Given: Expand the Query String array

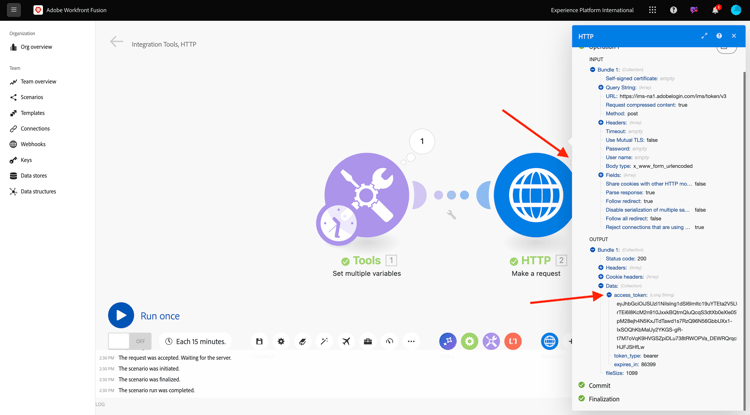Looking at the screenshot, I should [601, 87].
